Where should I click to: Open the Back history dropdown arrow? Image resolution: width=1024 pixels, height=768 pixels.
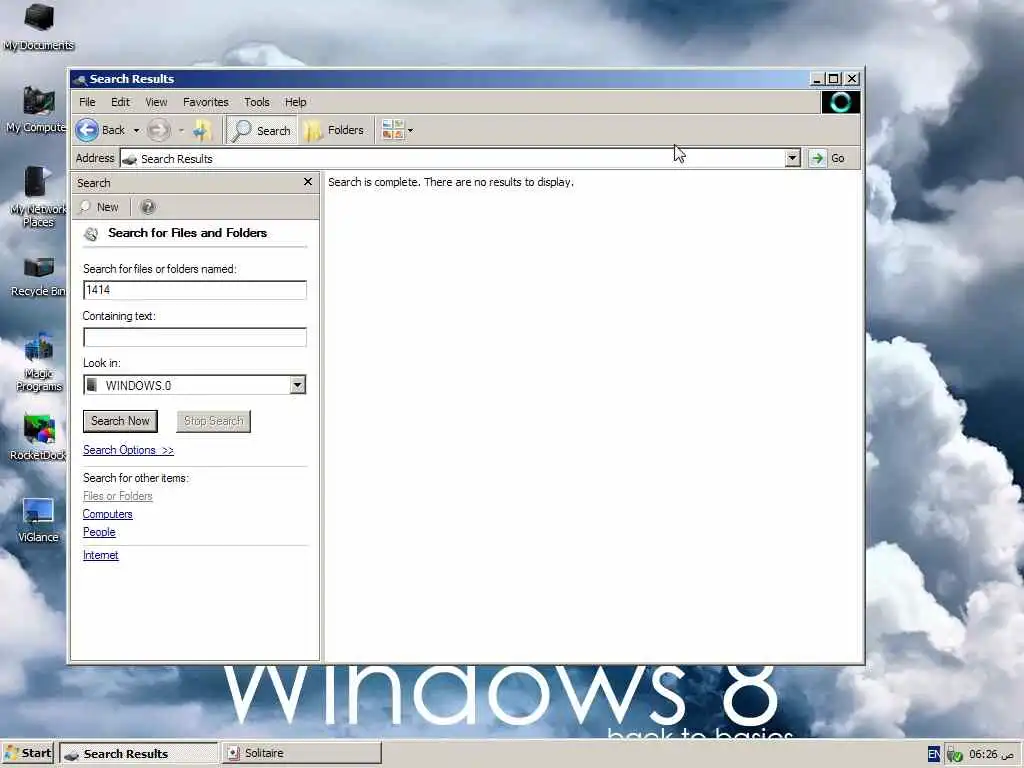[x=136, y=130]
